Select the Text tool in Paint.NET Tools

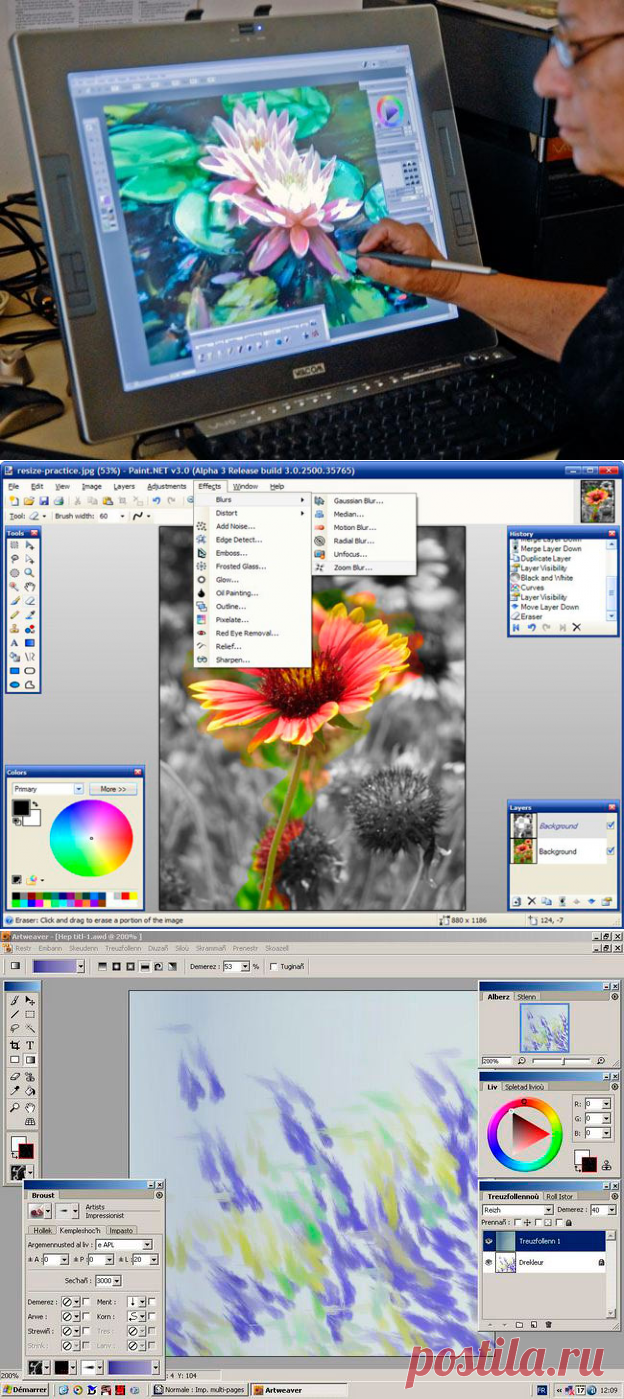point(14,643)
